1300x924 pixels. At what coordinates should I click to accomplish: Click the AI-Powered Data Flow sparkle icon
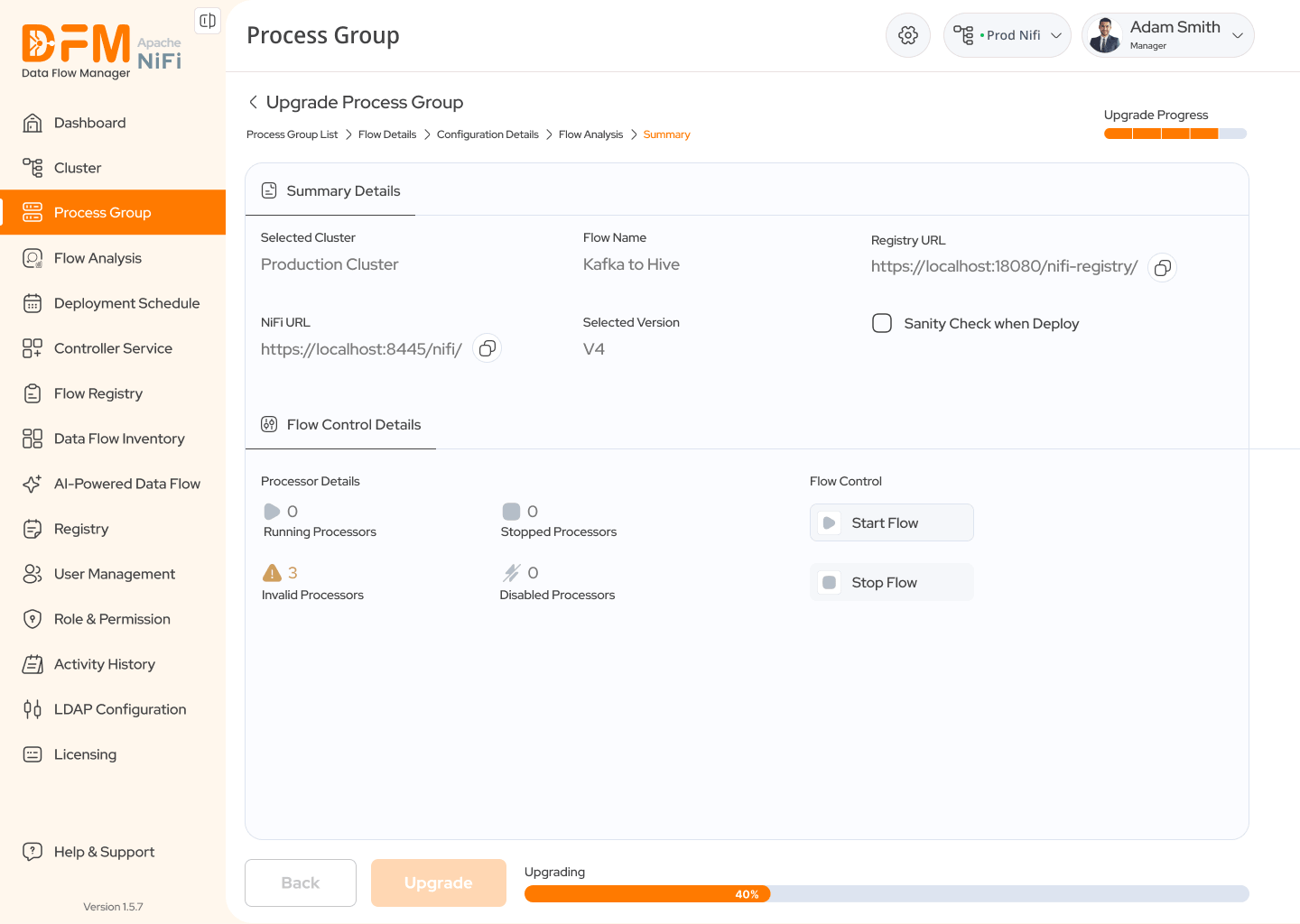pyautogui.click(x=32, y=484)
